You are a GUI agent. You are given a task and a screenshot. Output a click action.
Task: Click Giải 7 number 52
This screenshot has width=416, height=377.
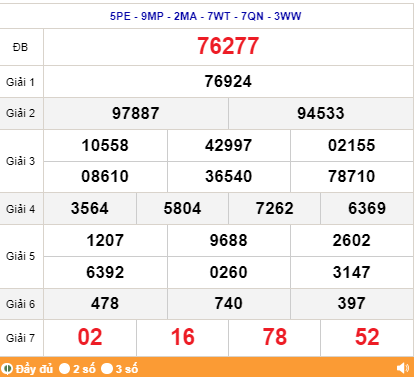coord(367,337)
